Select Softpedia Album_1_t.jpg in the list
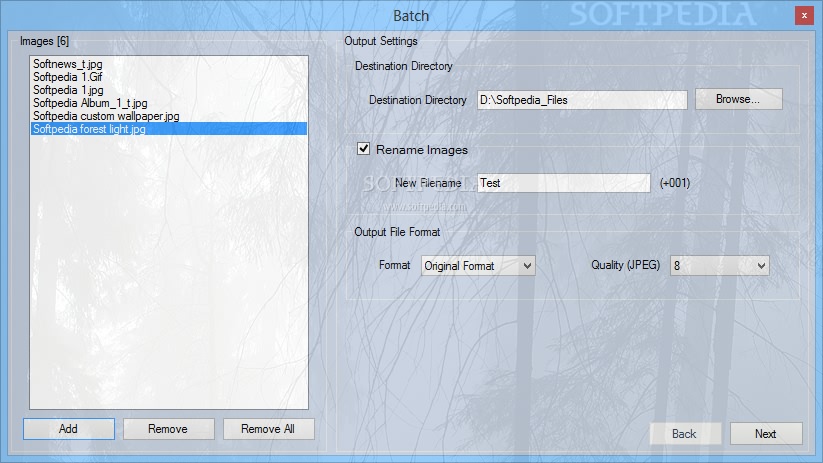Viewport: 823px width, 463px height. [168, 103]
